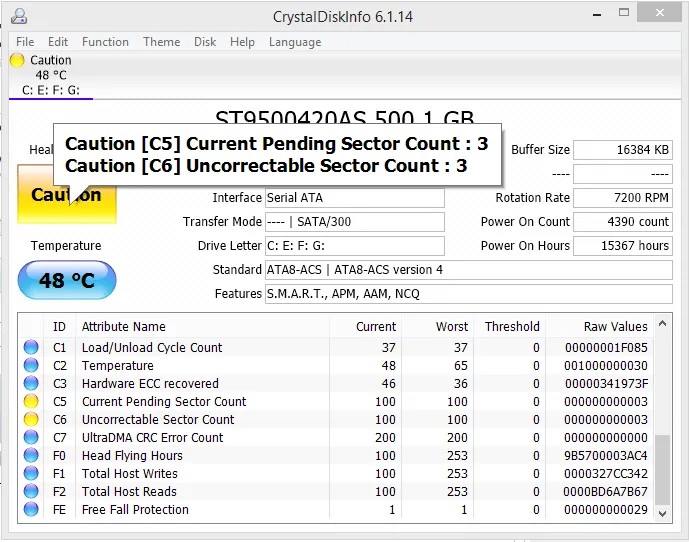
Task: Click the Drive Letter field
Action: tap(355, 246)
